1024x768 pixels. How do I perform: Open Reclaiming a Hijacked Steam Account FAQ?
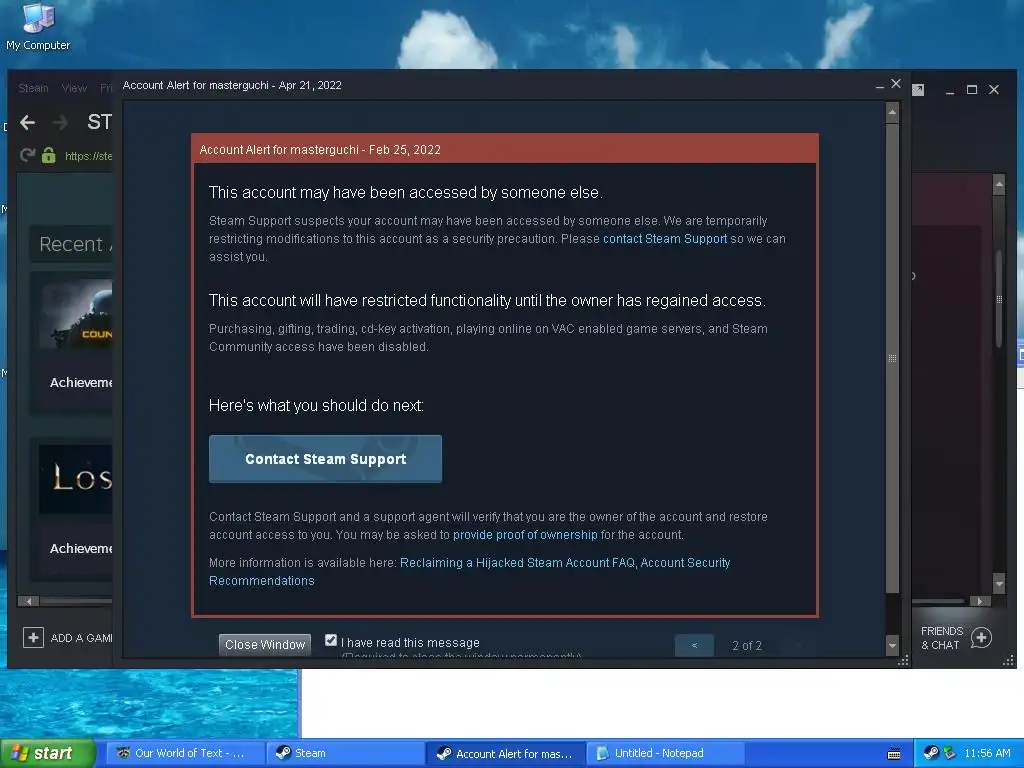tap(517, 563)
